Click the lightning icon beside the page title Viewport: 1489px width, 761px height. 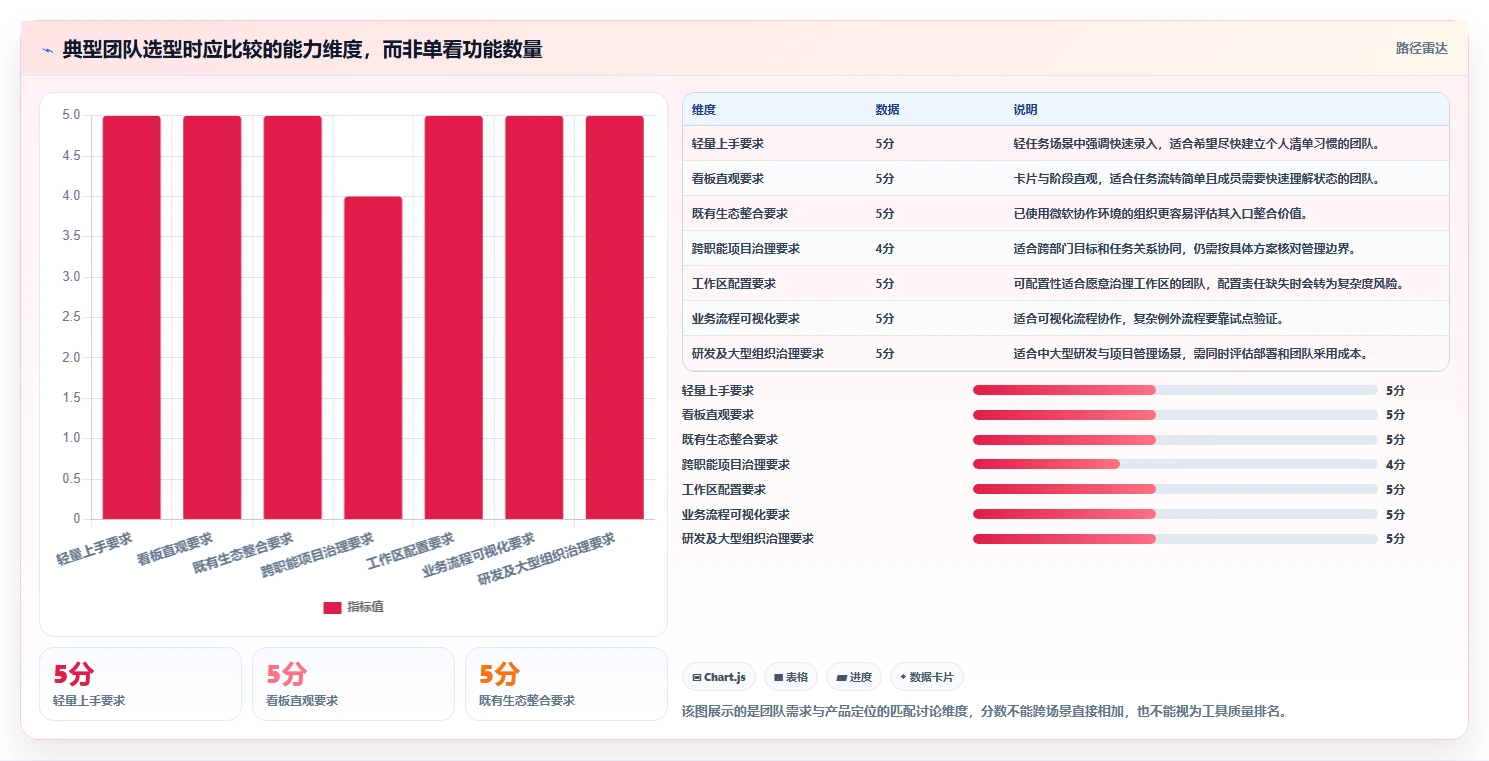(47, 50)
